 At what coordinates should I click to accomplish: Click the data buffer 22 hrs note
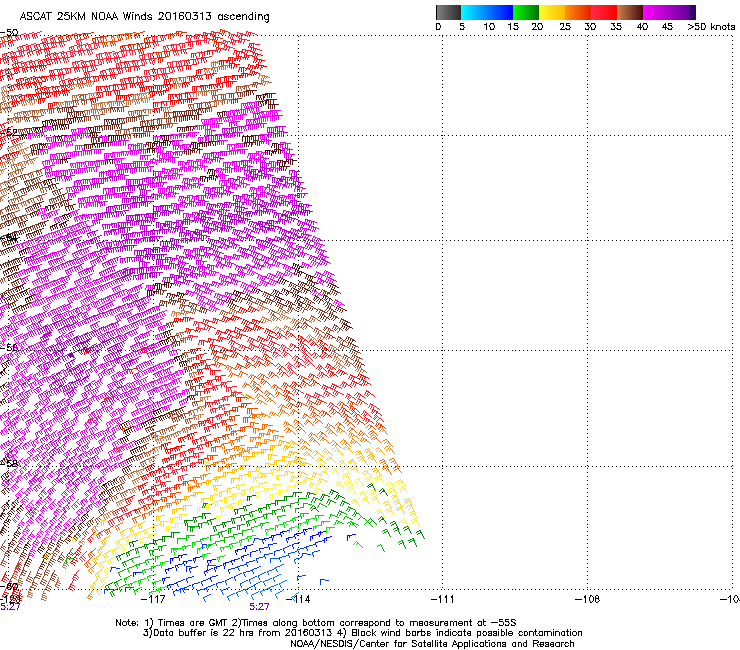click(362, 633)
